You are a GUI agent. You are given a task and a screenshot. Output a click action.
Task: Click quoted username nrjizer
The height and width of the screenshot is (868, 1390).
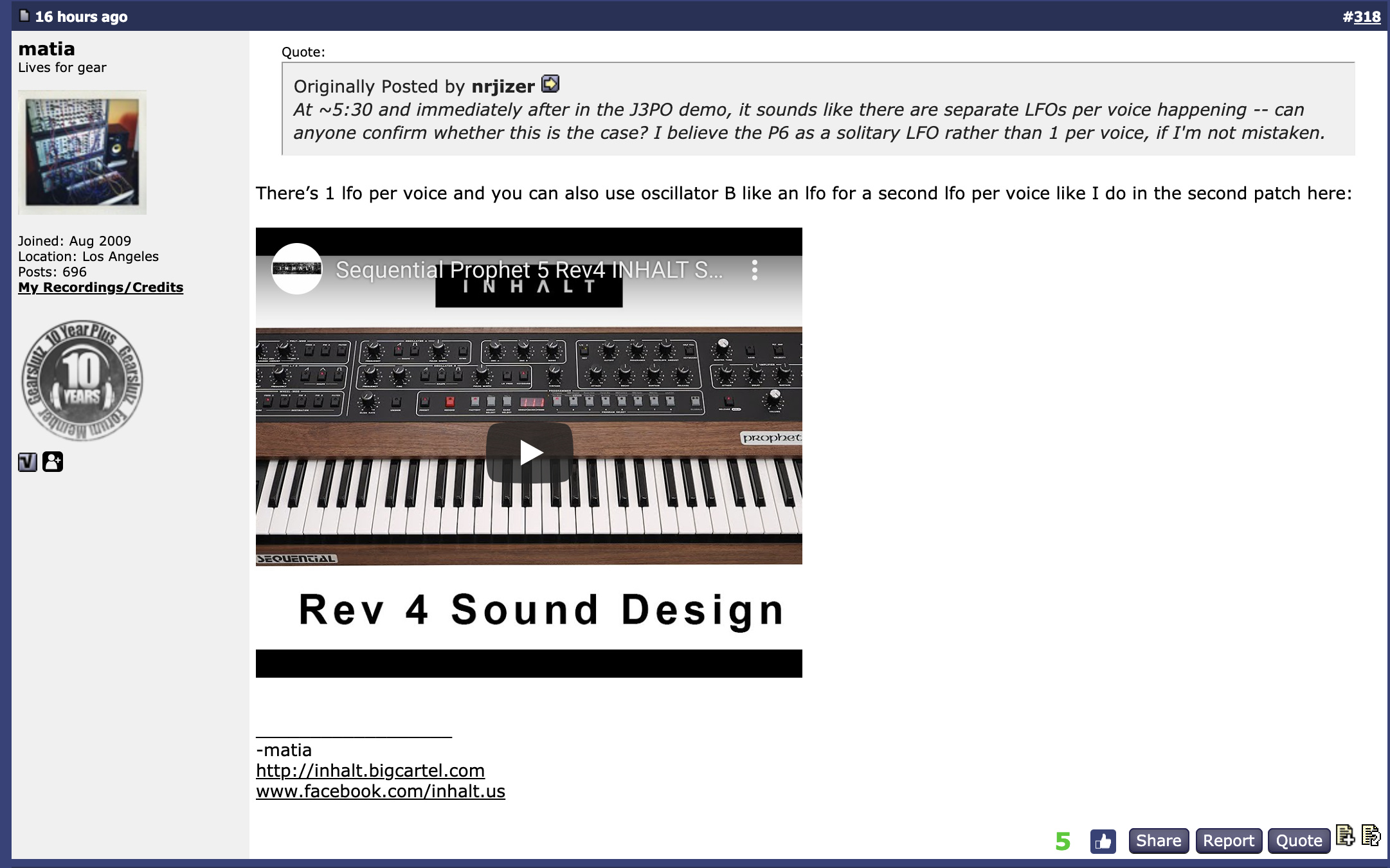(503, 87)
